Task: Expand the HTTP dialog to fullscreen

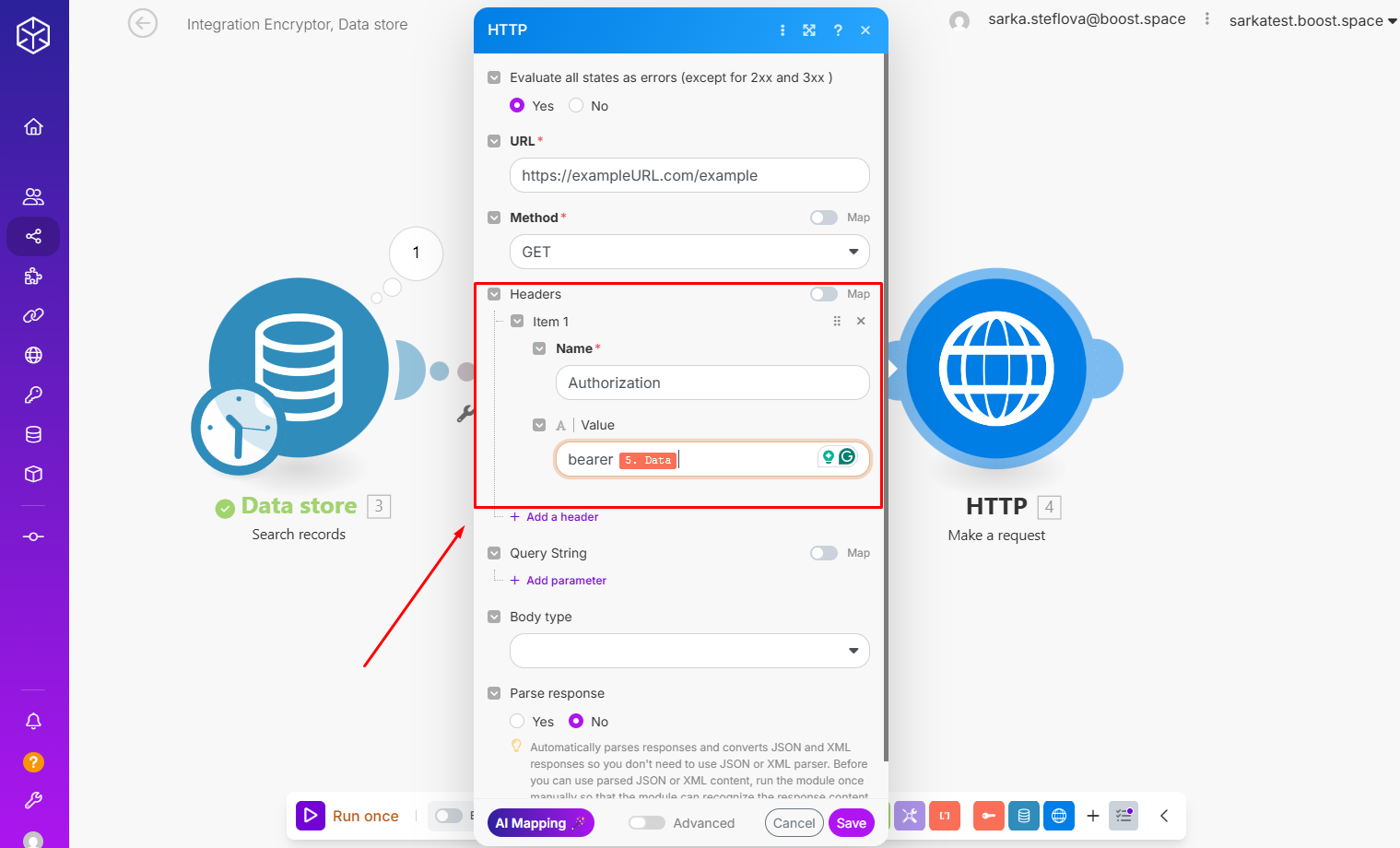Action: click(809, 30)
